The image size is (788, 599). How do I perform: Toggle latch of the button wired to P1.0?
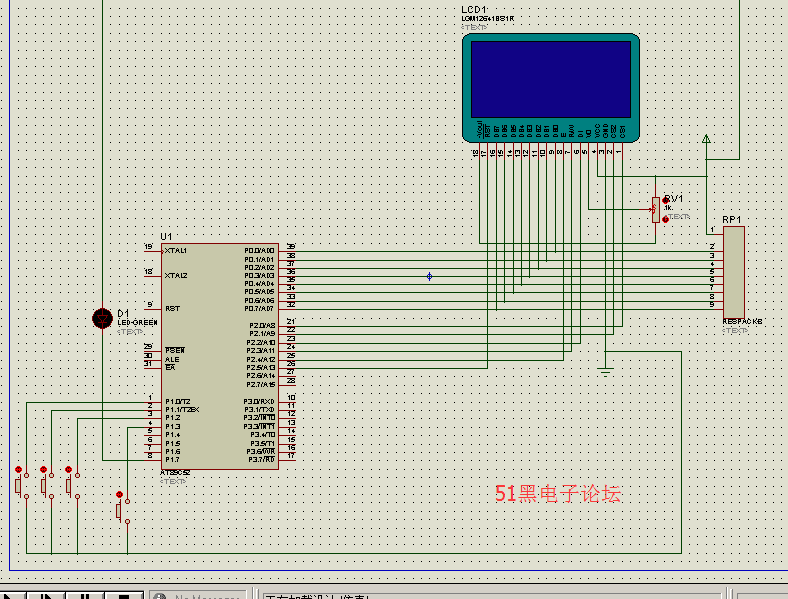19,469
